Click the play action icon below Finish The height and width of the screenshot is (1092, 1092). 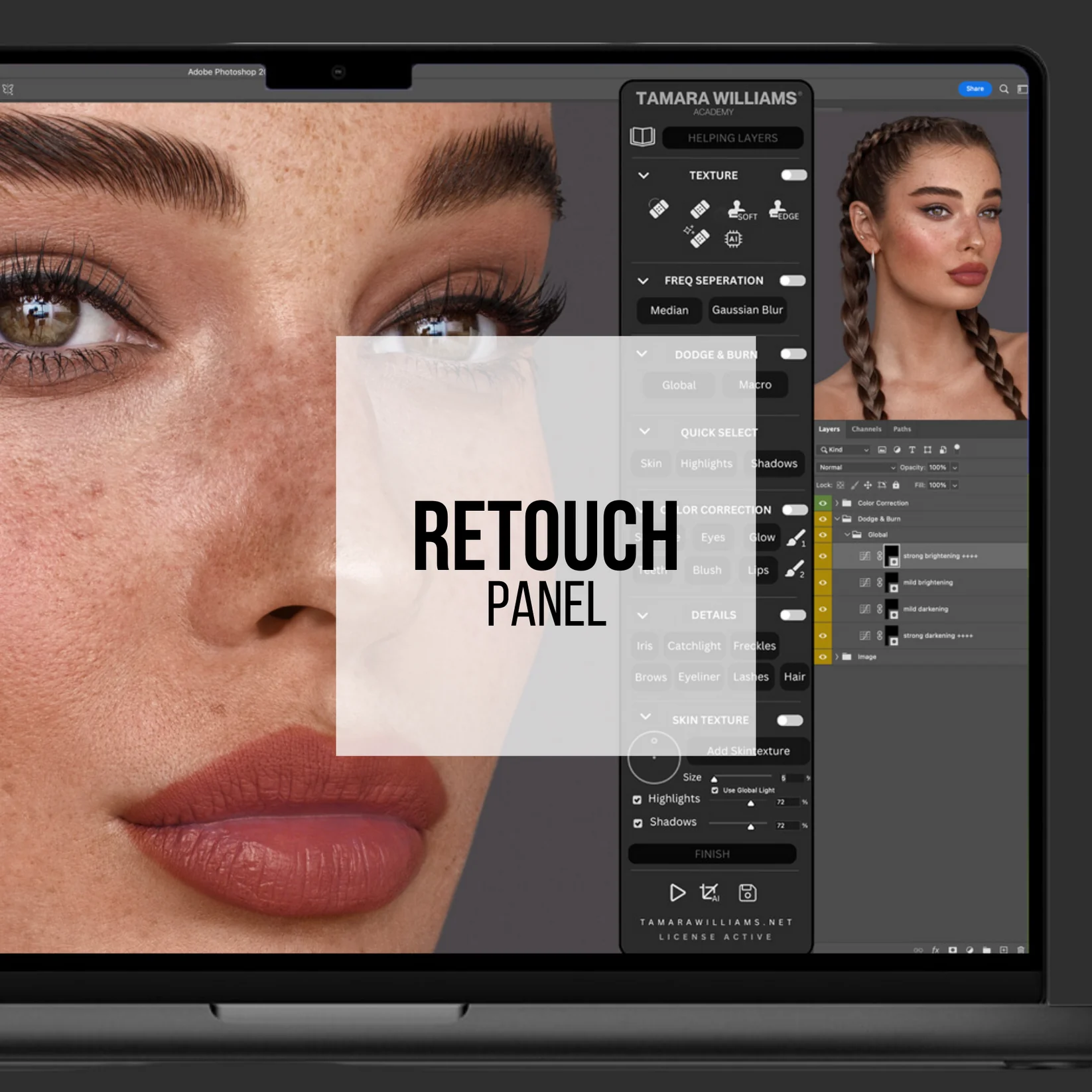coord(678,894)
